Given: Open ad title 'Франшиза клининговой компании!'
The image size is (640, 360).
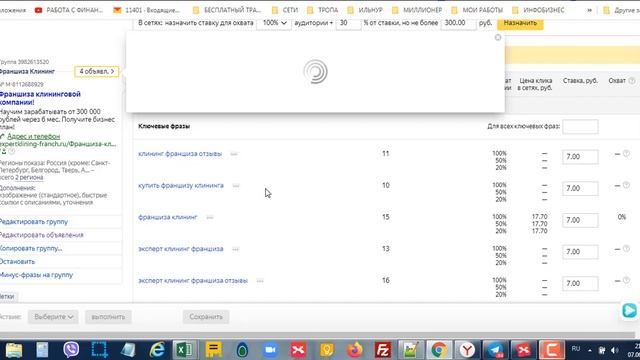Looking at the screenshot, I should point(40,98).
